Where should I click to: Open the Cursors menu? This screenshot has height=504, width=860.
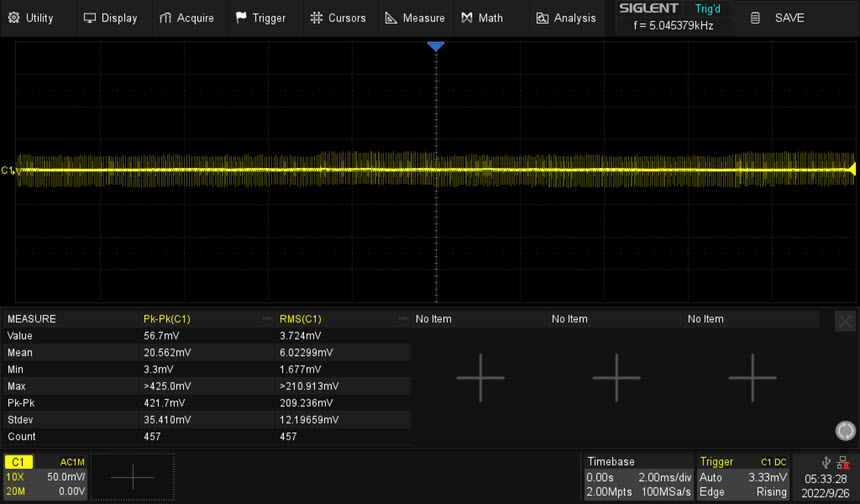(x=337, y=18)
